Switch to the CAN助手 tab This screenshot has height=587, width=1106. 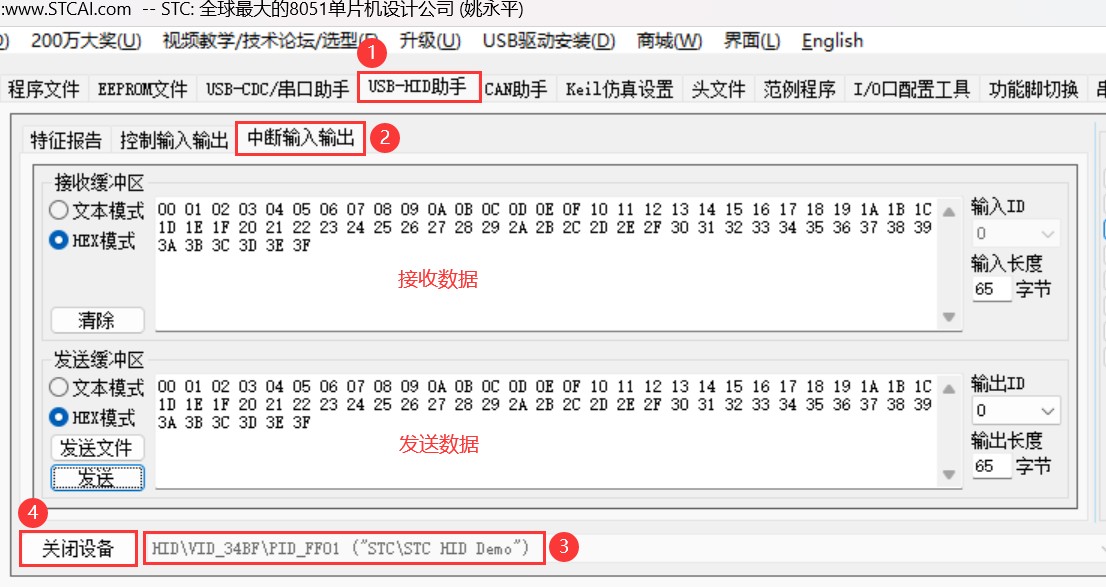coord(516,89)
